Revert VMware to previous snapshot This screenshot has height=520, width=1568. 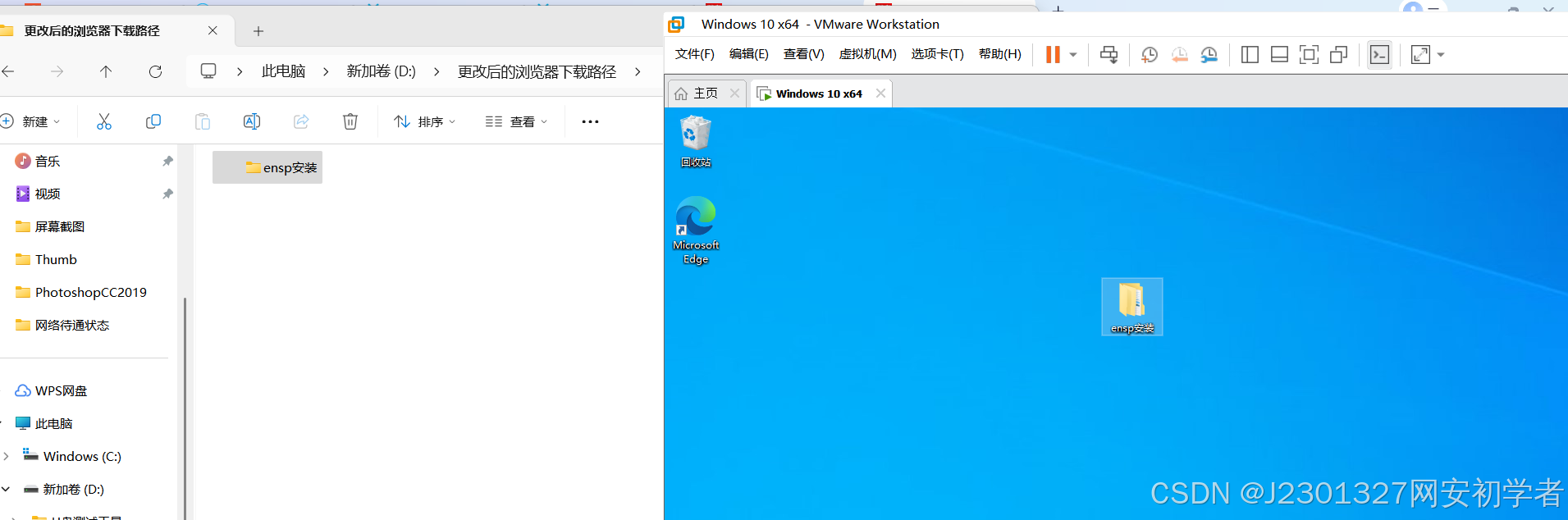[x=1179, y=55]
